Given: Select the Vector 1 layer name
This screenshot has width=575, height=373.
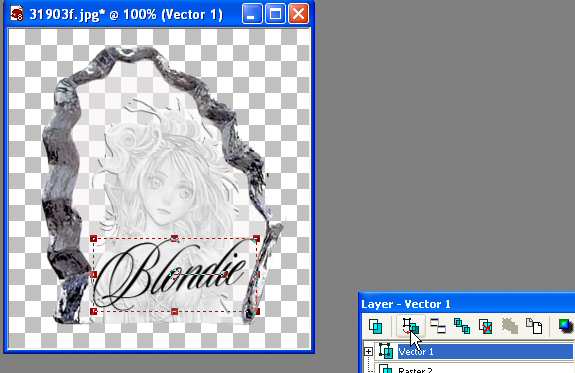Looking at the screenshot, I should coord(416,352).
